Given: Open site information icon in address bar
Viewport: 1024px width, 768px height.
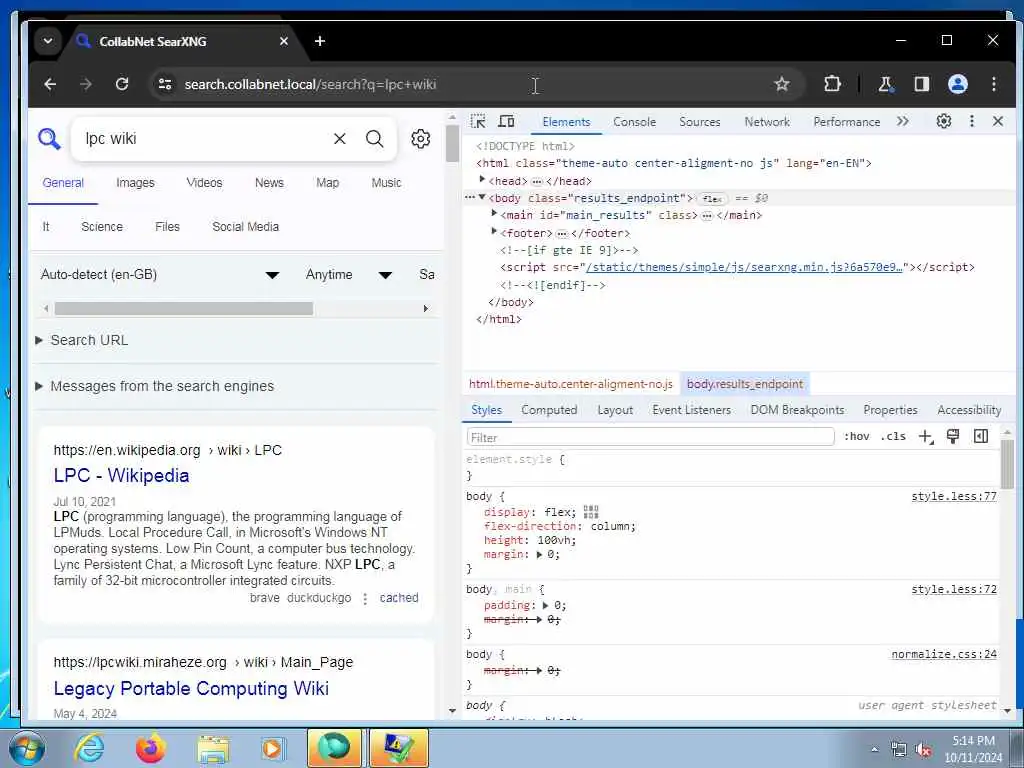Looking at the screenshot, I should click(x=165, y=84).
